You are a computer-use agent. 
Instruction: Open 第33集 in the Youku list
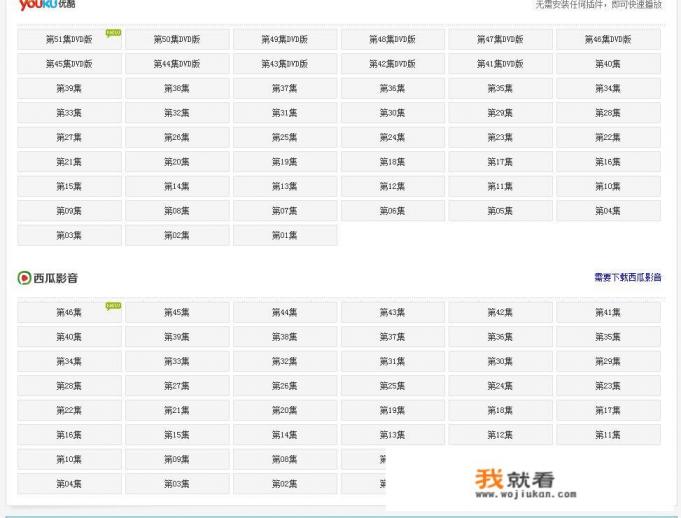click(69, 113)
